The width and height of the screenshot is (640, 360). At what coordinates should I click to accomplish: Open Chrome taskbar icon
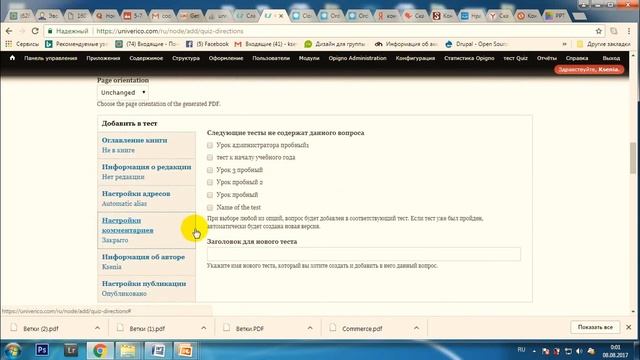[x=100, y=350]
